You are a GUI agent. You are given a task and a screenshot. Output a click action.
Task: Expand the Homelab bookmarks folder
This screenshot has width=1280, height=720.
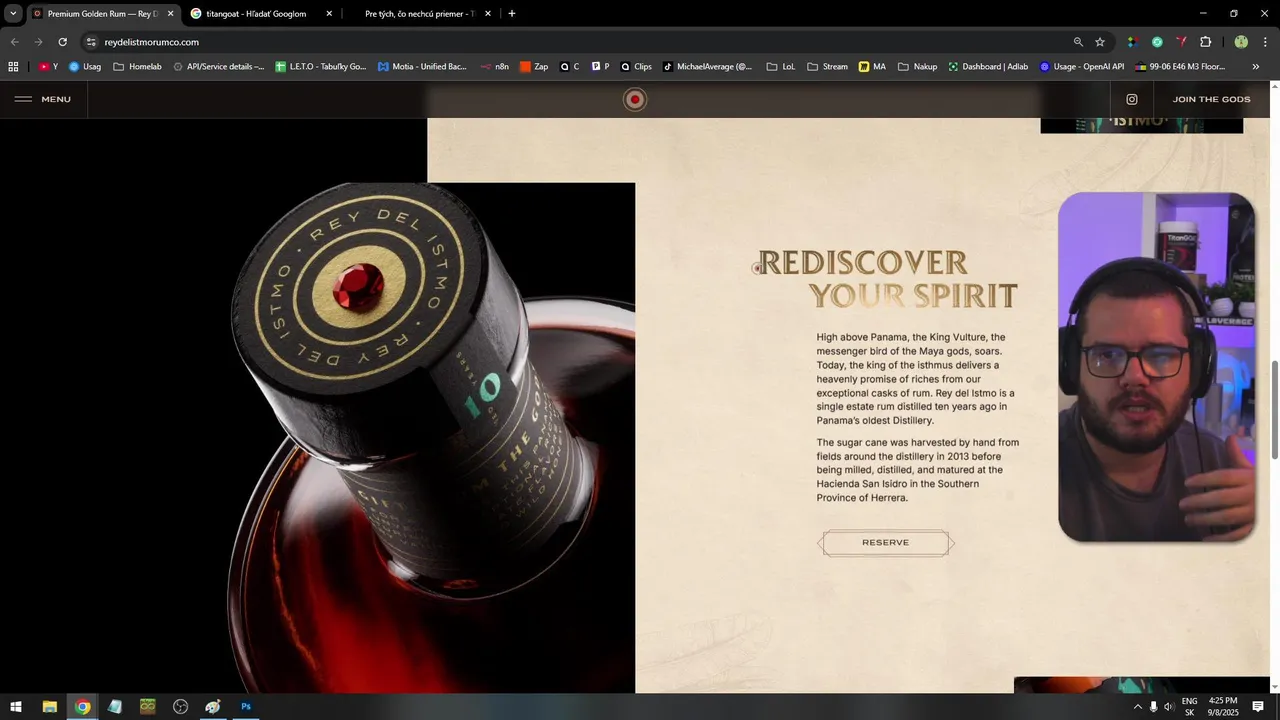[x=137, y=67]
